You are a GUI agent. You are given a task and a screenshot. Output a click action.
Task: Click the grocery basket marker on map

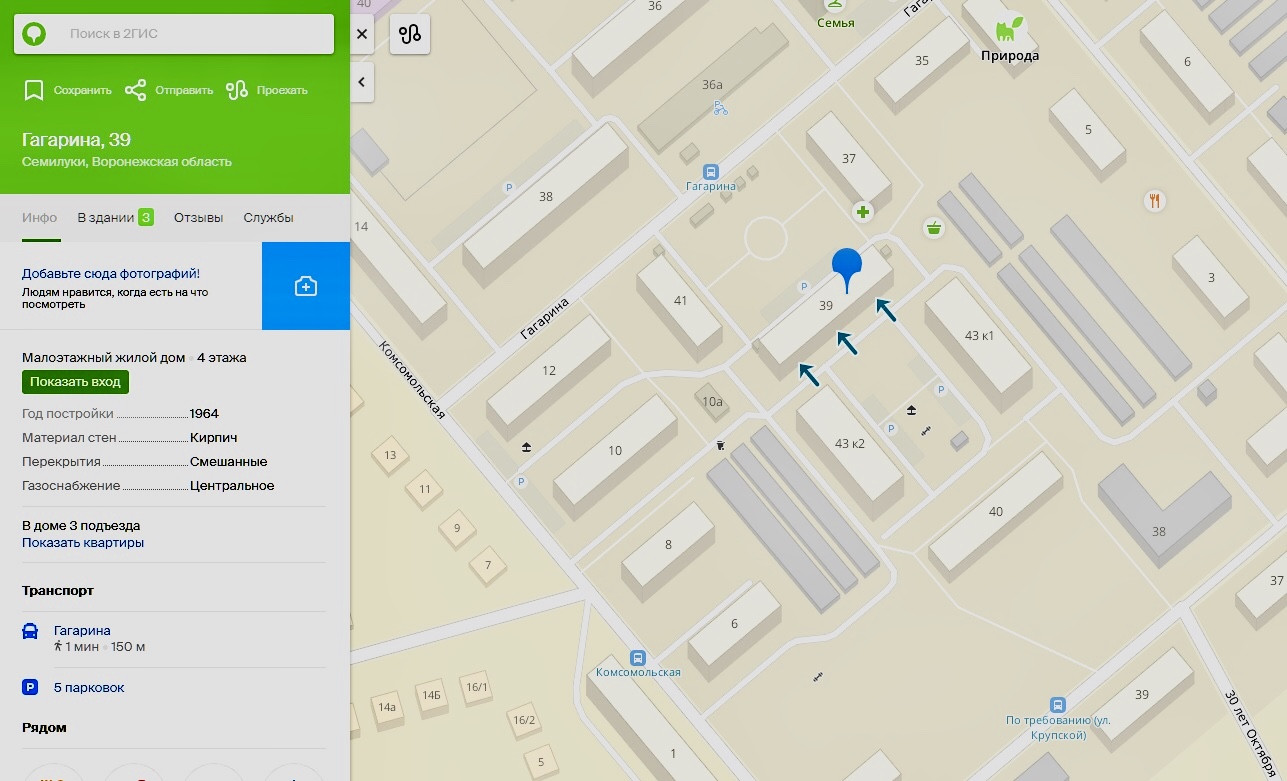(934, 228)
